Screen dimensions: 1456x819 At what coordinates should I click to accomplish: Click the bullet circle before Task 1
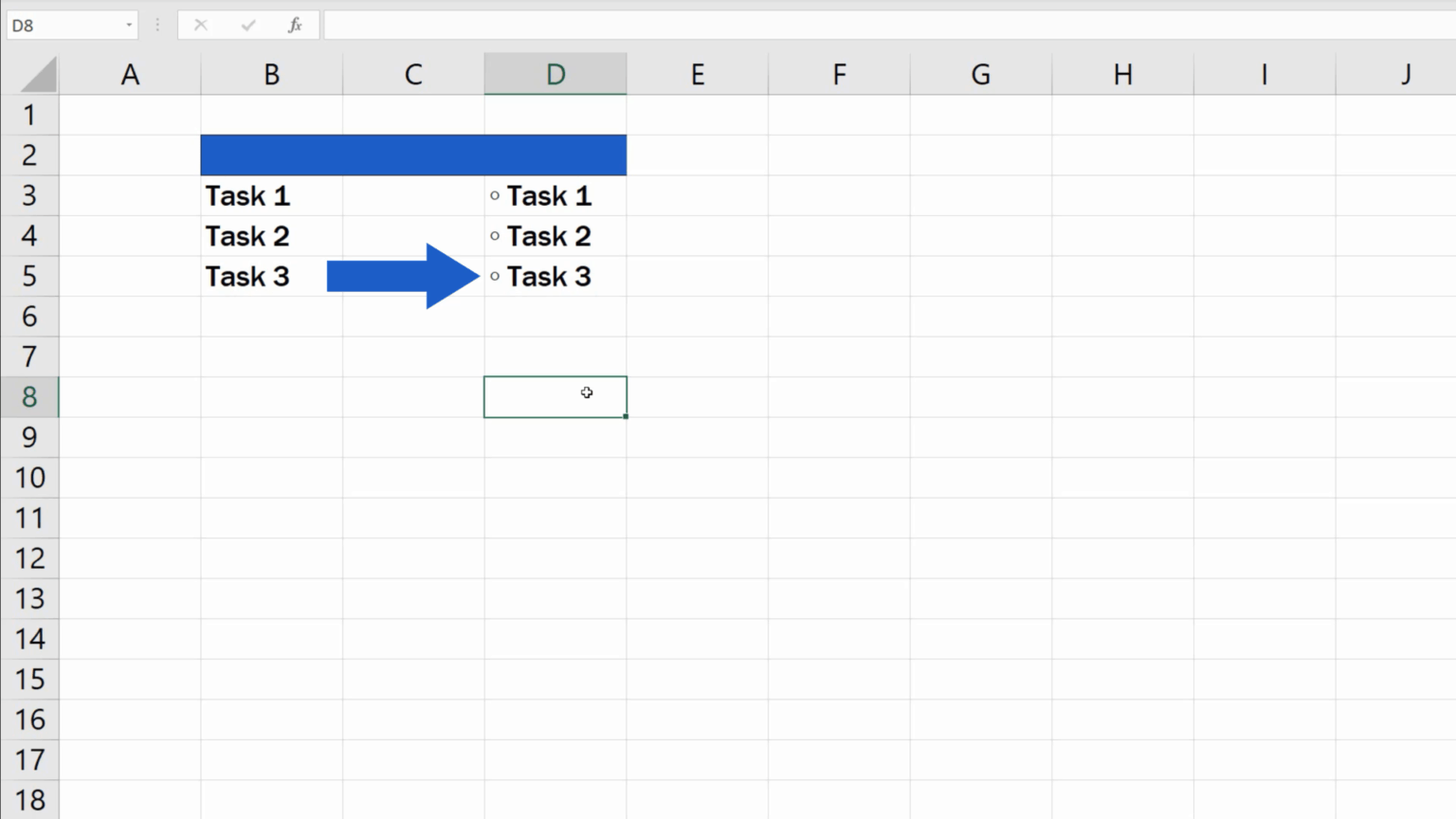click(495, 195)
